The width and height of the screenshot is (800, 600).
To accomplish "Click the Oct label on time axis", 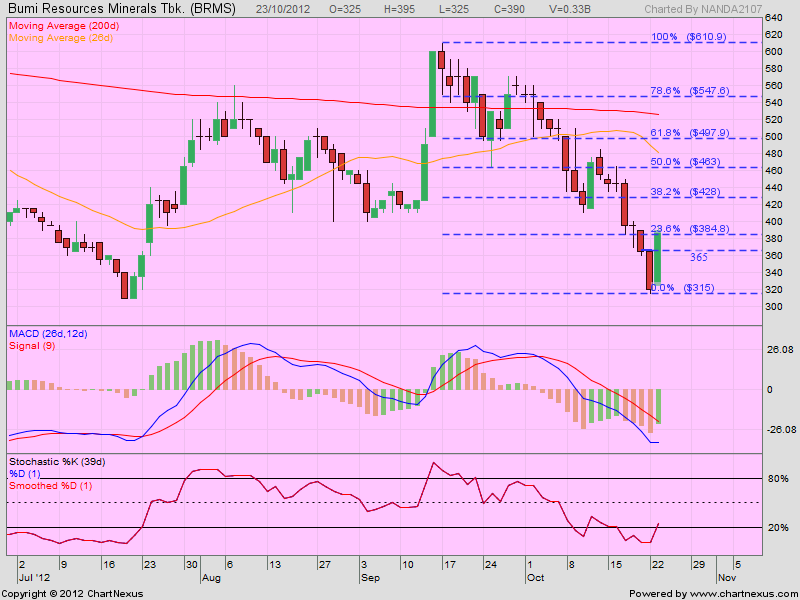I will pos(536,578).
